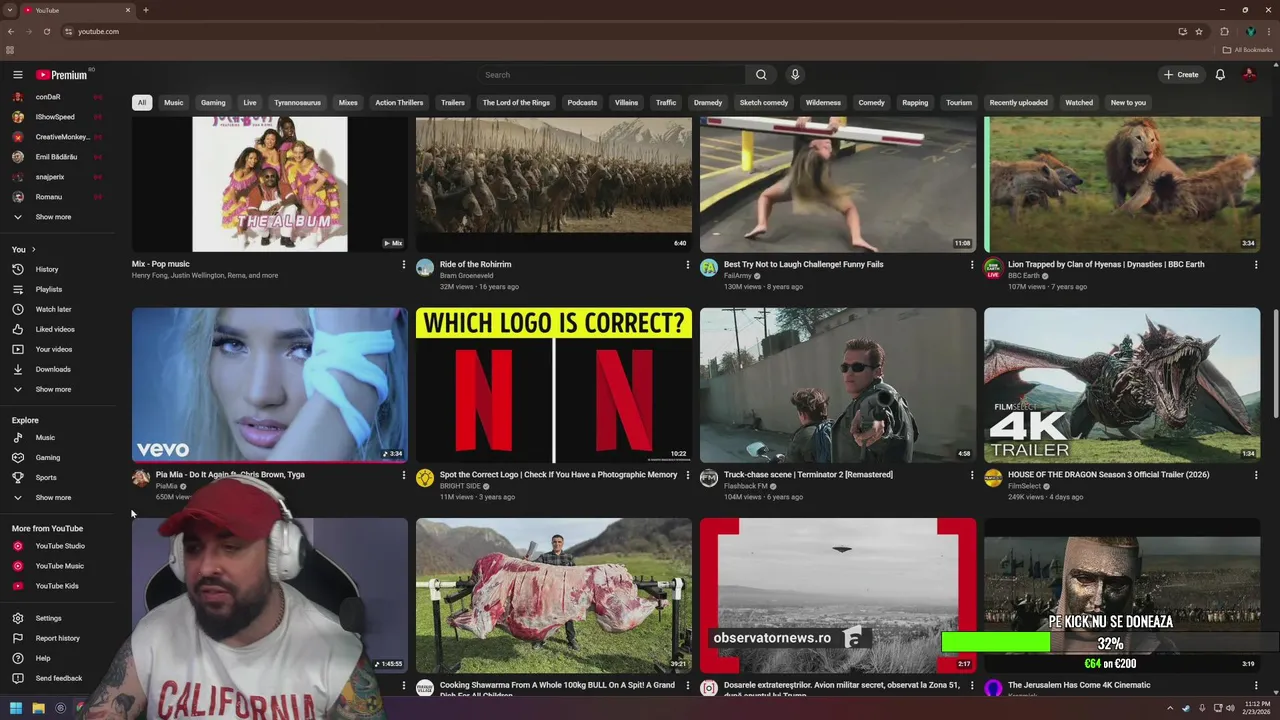
Task: Click the search magnifier button
Action: pos(761,75)
